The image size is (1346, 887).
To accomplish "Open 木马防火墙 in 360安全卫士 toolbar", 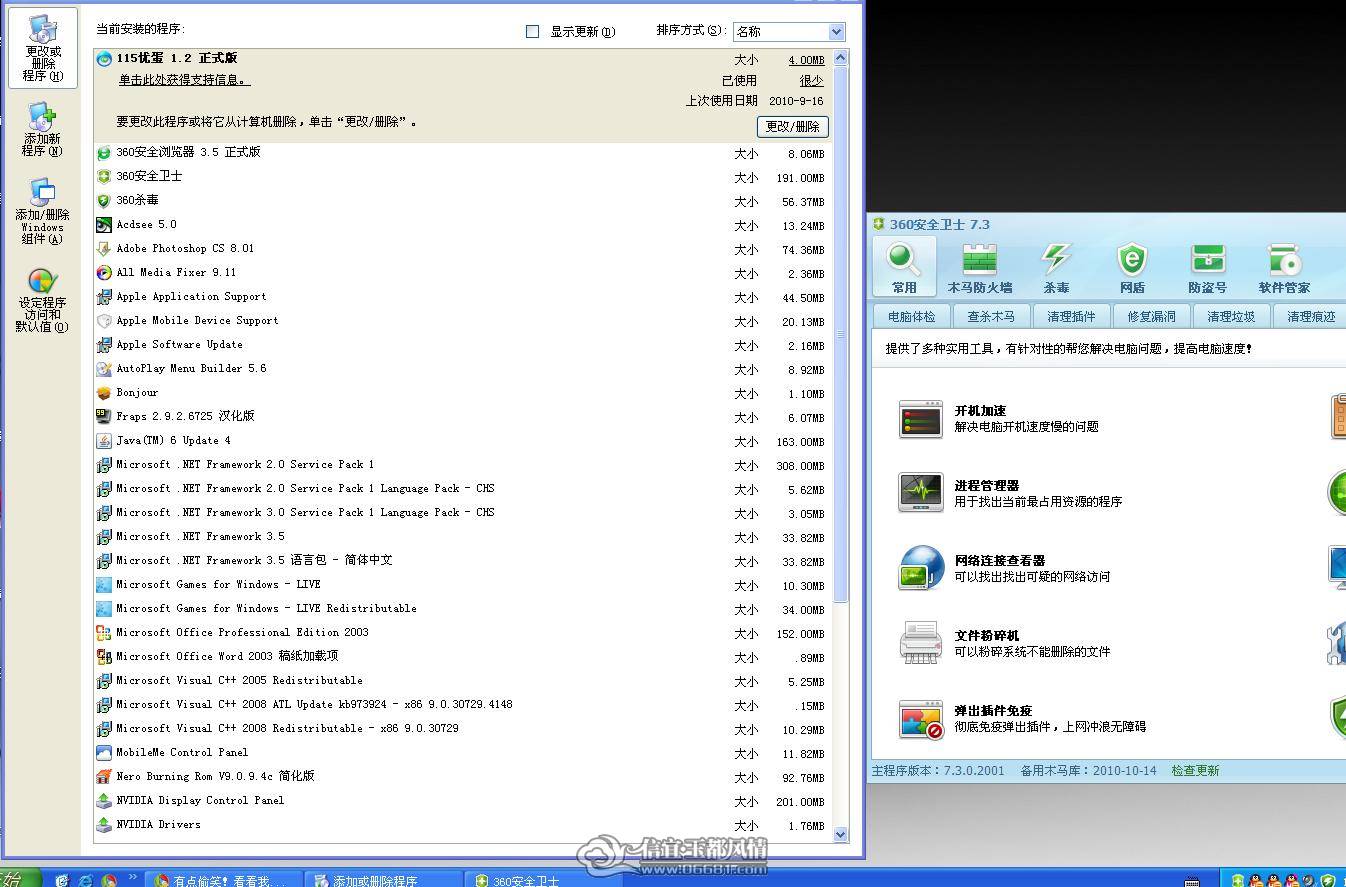I will (980, 268).
